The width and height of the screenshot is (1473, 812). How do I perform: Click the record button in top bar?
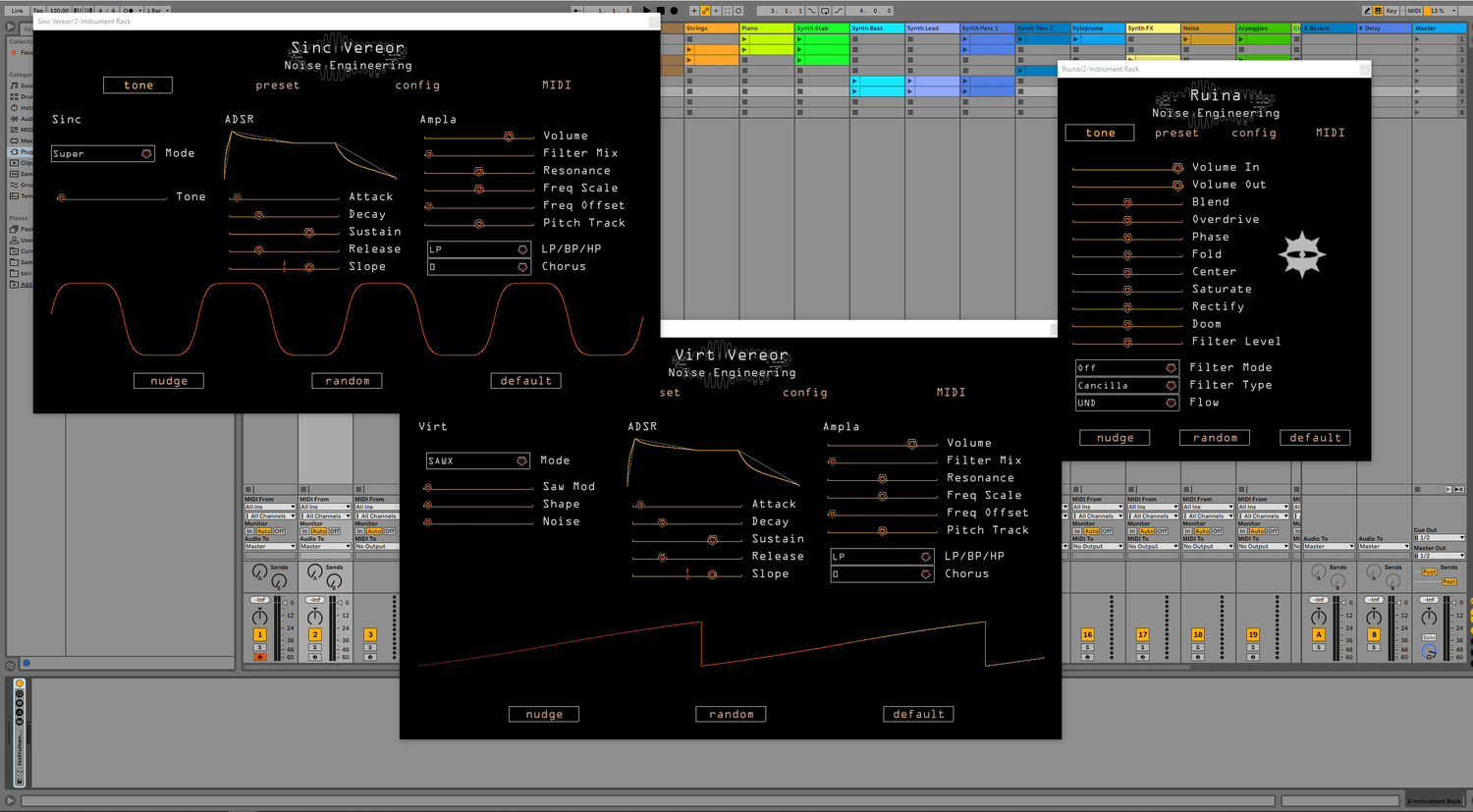click(x=674, y=10)
